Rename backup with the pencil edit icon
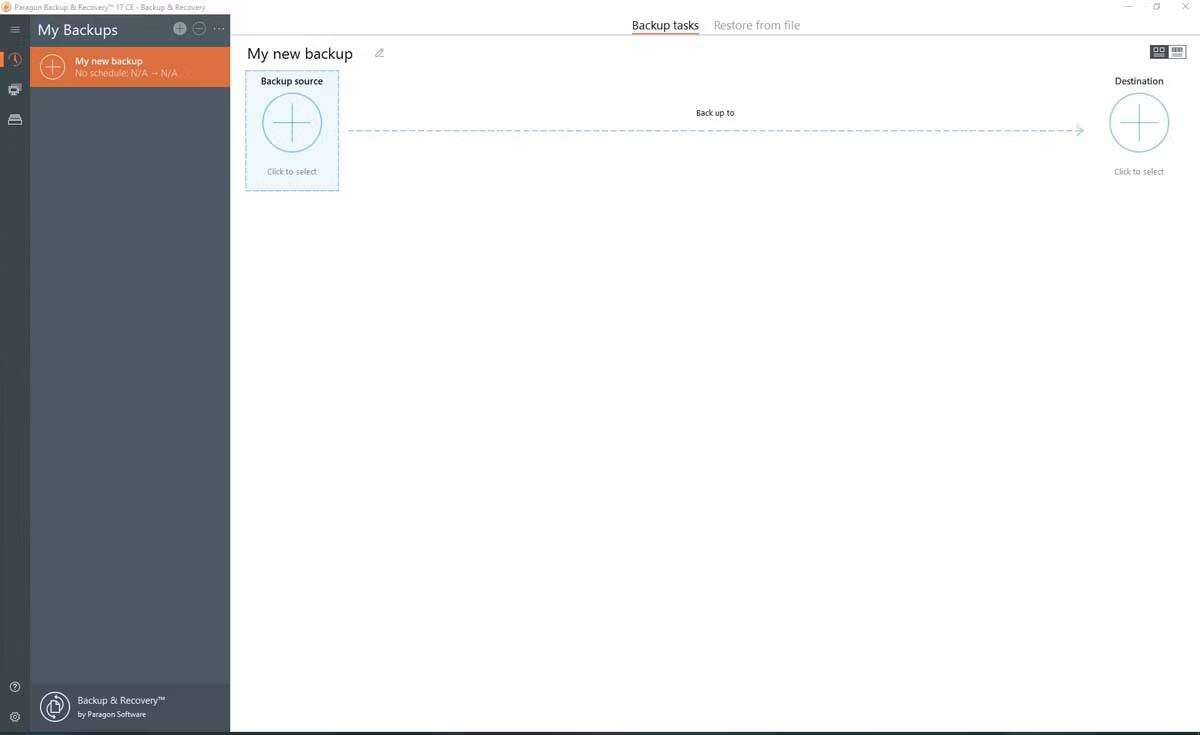 click(379, 53)
